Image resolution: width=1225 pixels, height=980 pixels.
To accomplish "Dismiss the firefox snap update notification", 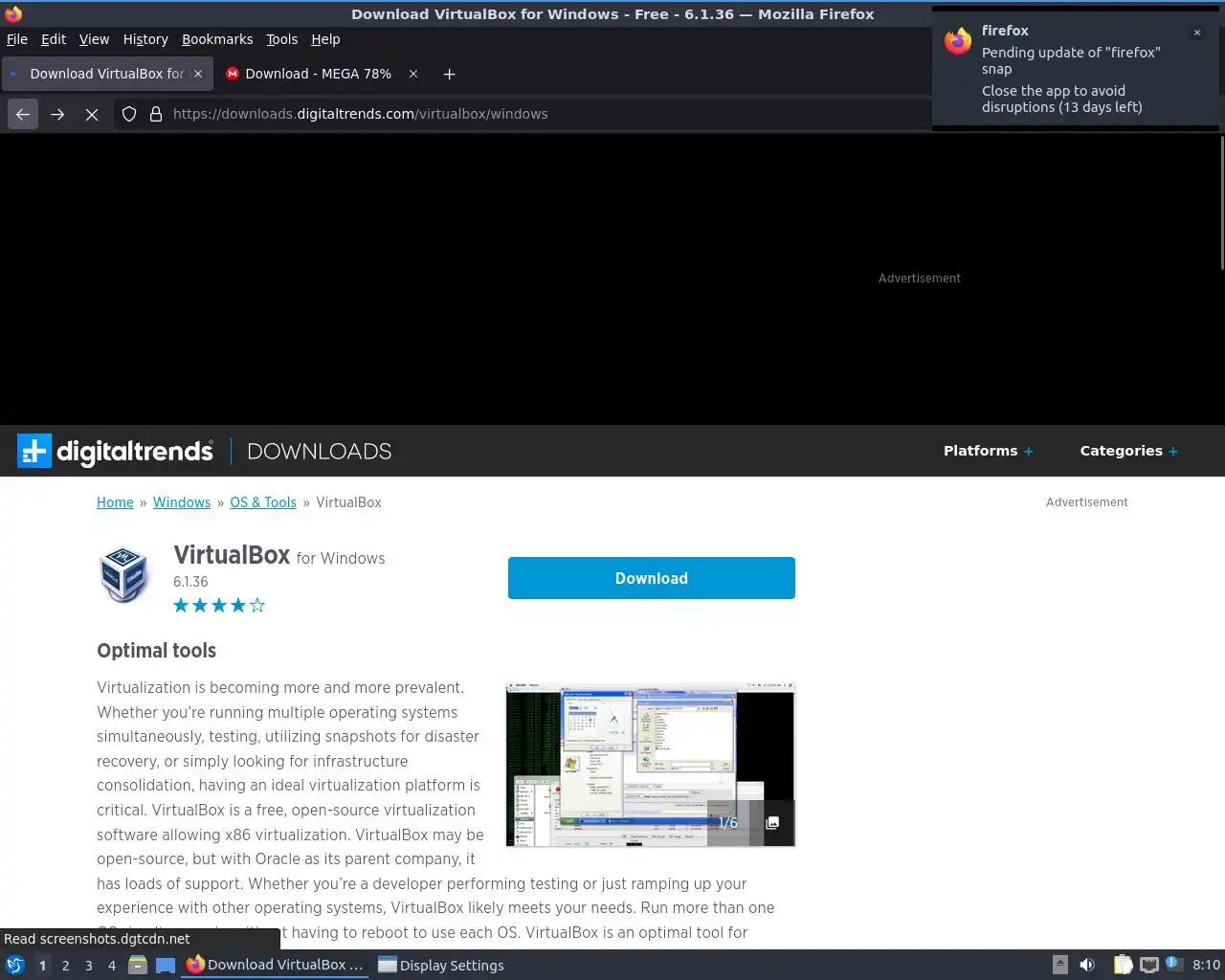I will 1196,33.
